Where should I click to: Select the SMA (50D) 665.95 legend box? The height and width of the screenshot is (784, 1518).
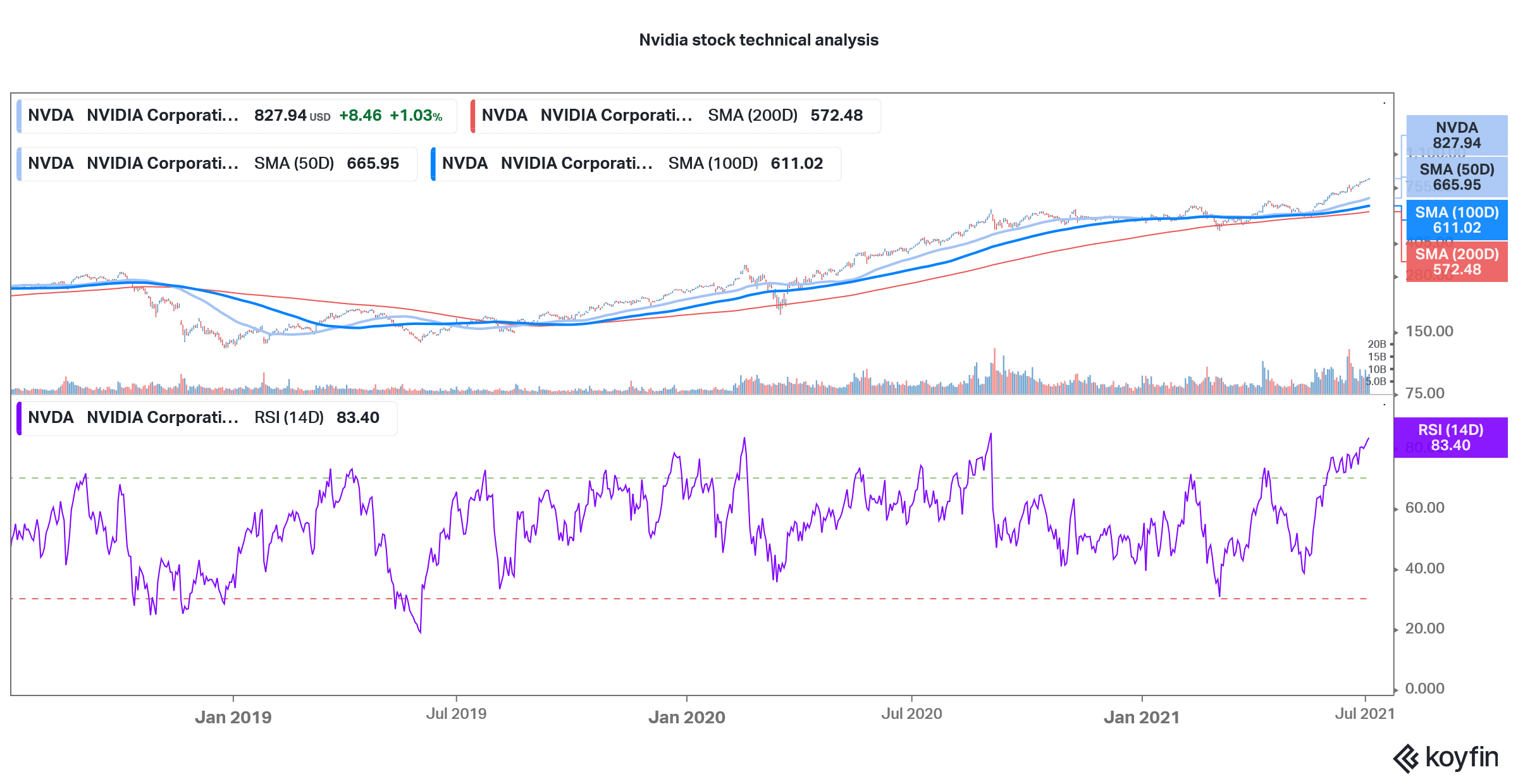coord(217,164)
